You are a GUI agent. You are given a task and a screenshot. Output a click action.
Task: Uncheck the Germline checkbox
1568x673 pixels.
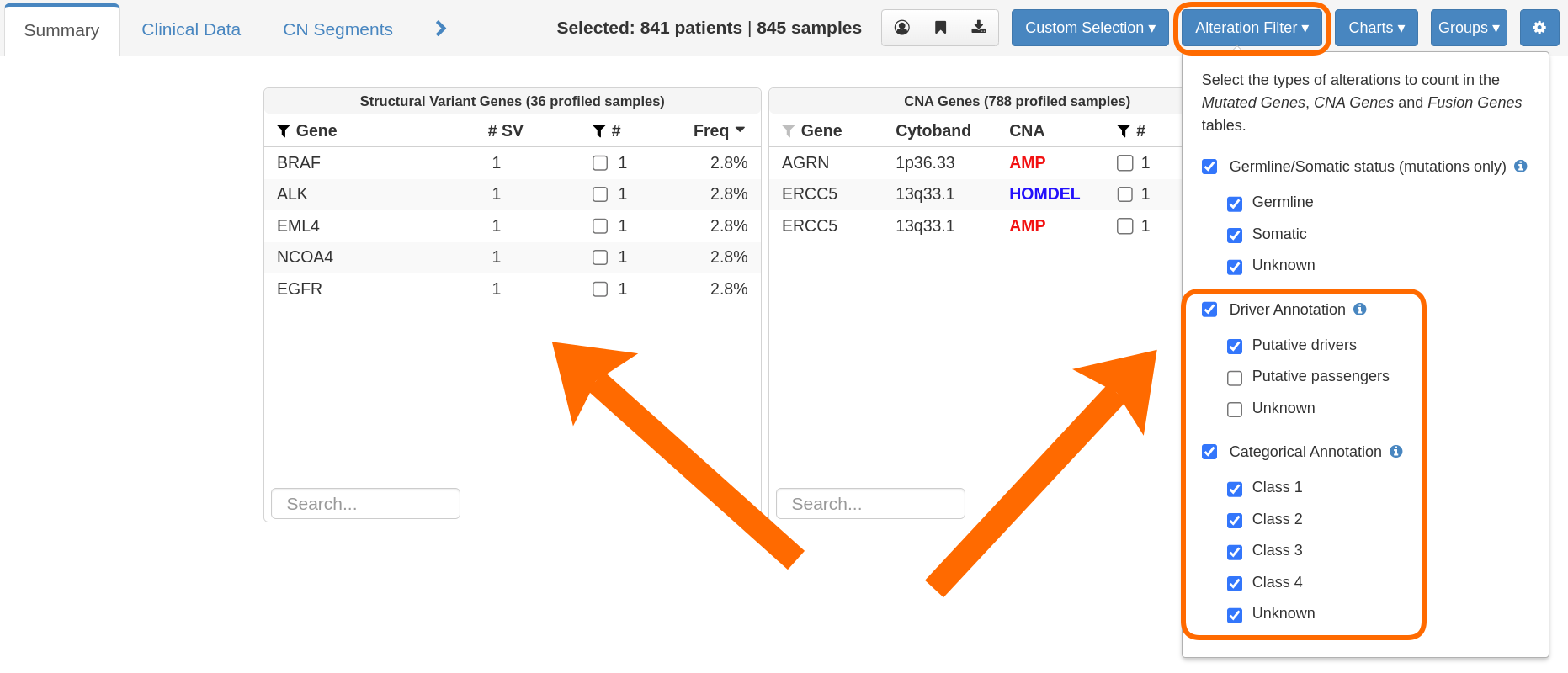[x=1235, y=204]
